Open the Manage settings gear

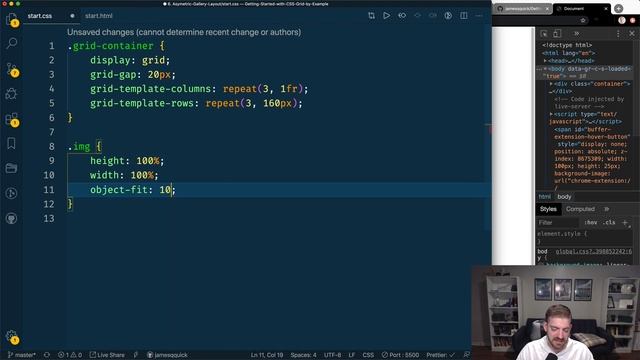[x=11, y=337]
